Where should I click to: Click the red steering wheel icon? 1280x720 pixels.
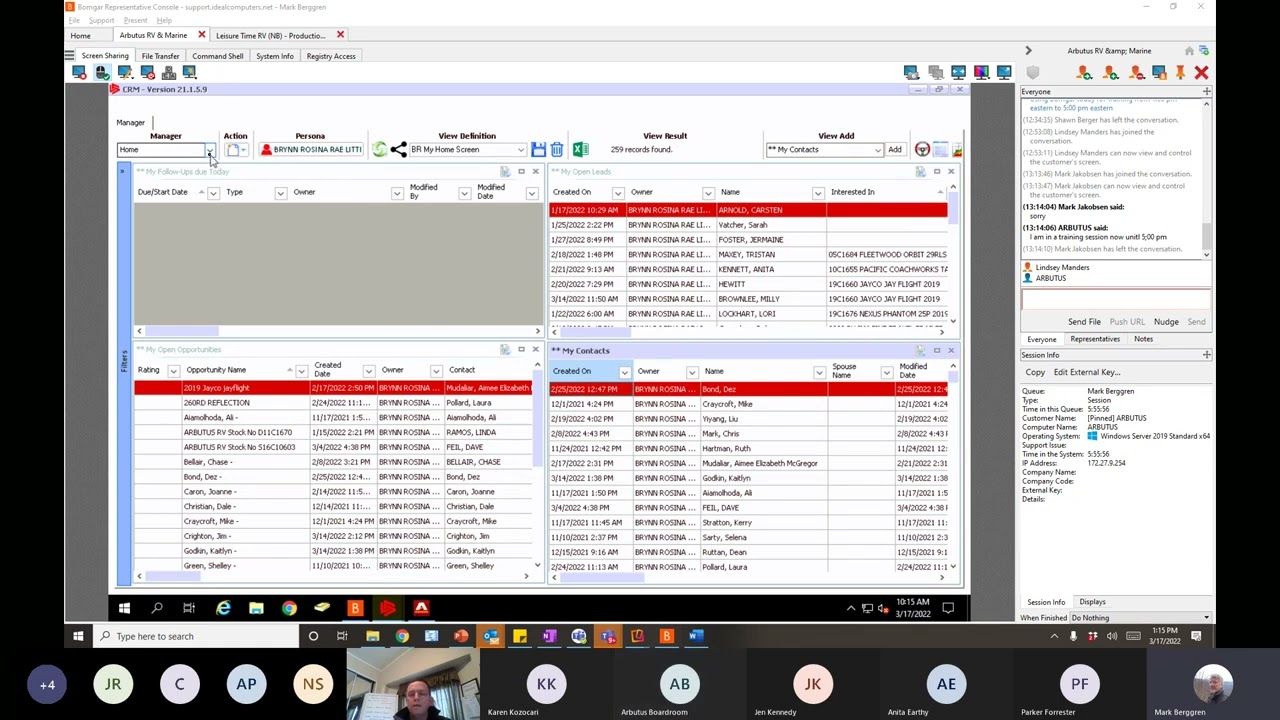click(922, 150)
